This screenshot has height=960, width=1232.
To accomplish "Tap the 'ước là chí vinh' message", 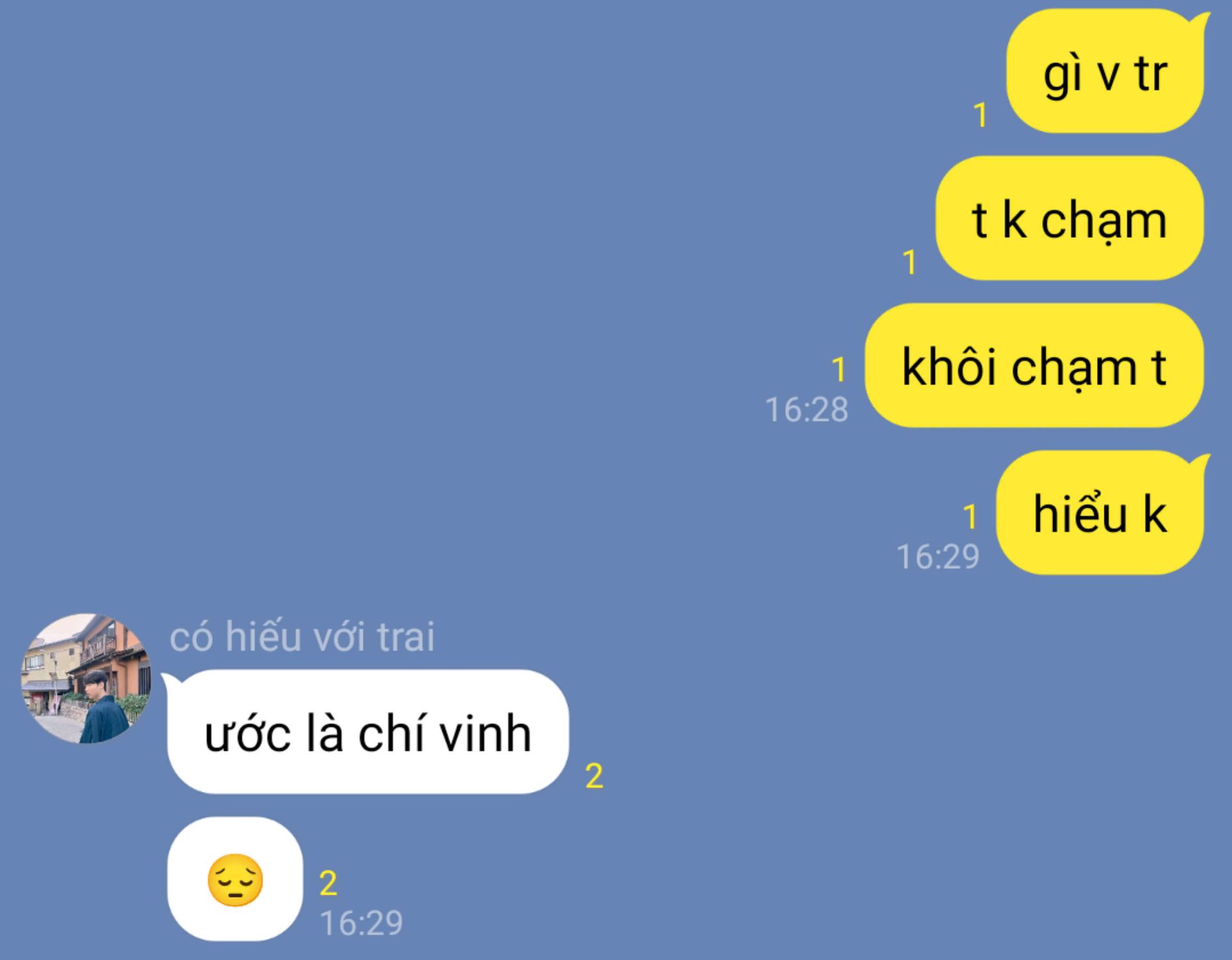I will (367, 732).
